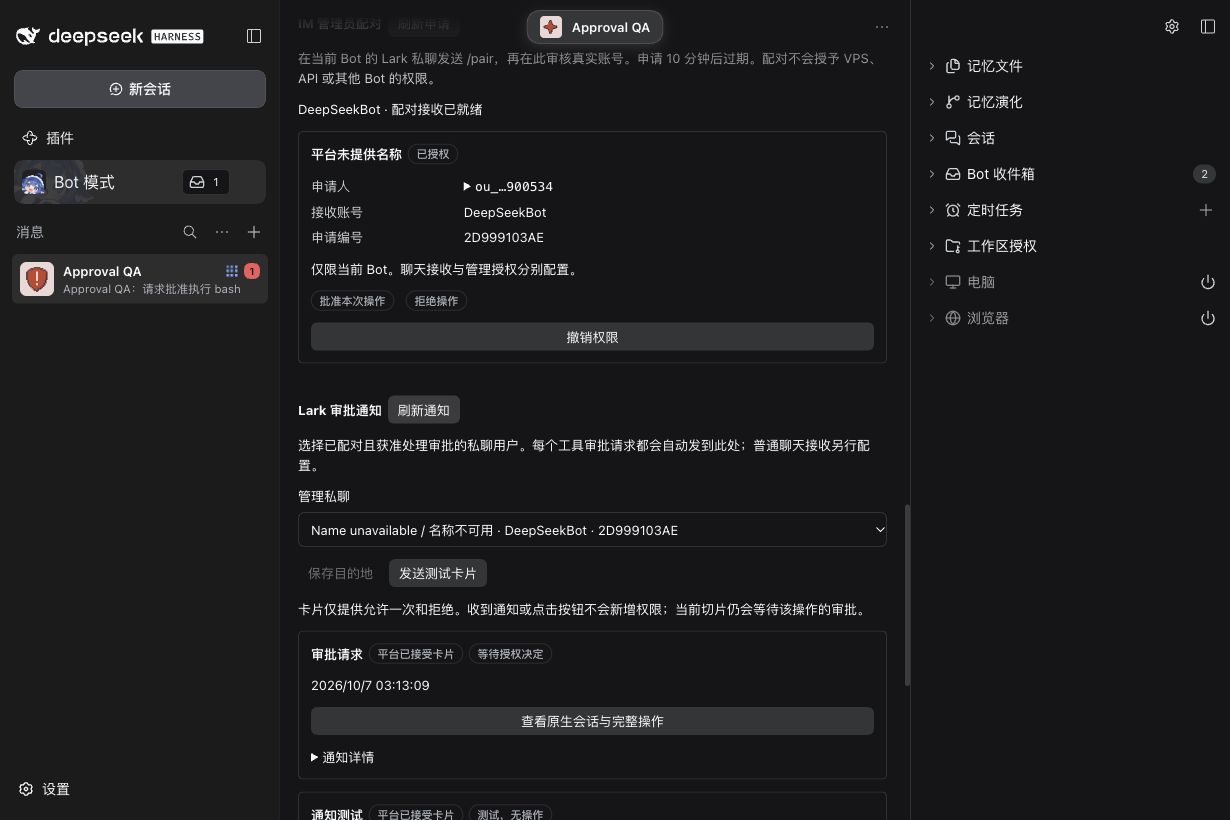Click 浏览器 globe icon

click(953, 318)
